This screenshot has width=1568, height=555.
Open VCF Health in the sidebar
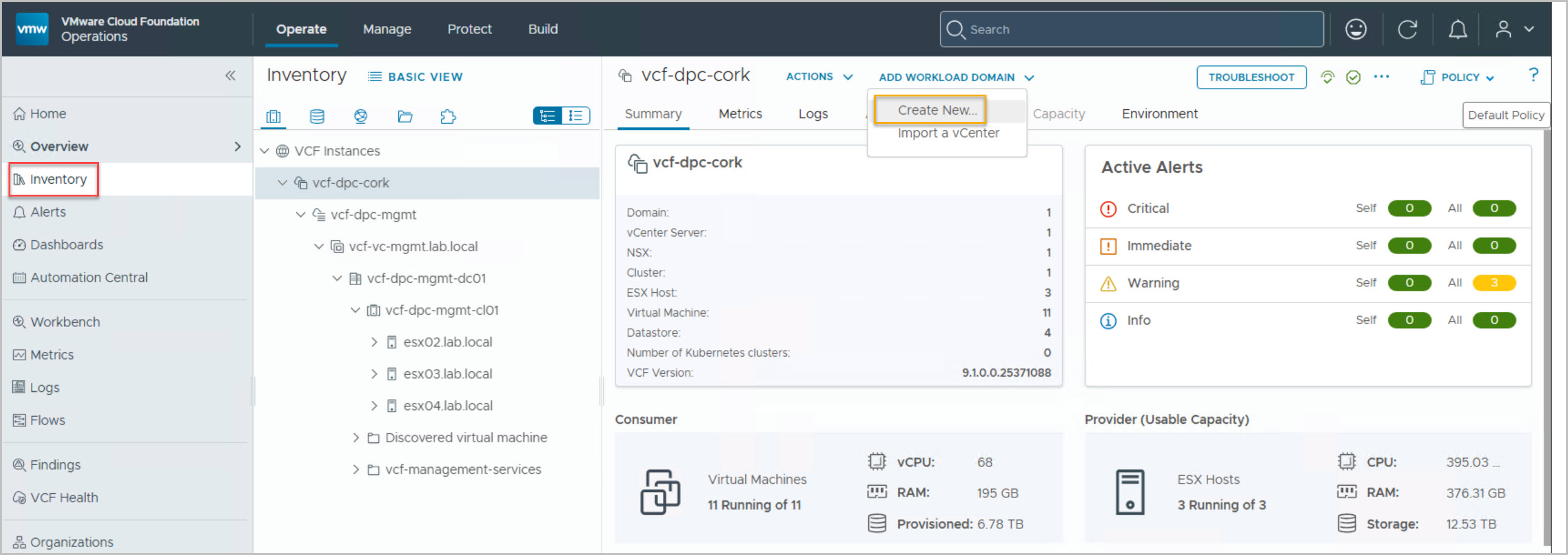tap(55, 498)
